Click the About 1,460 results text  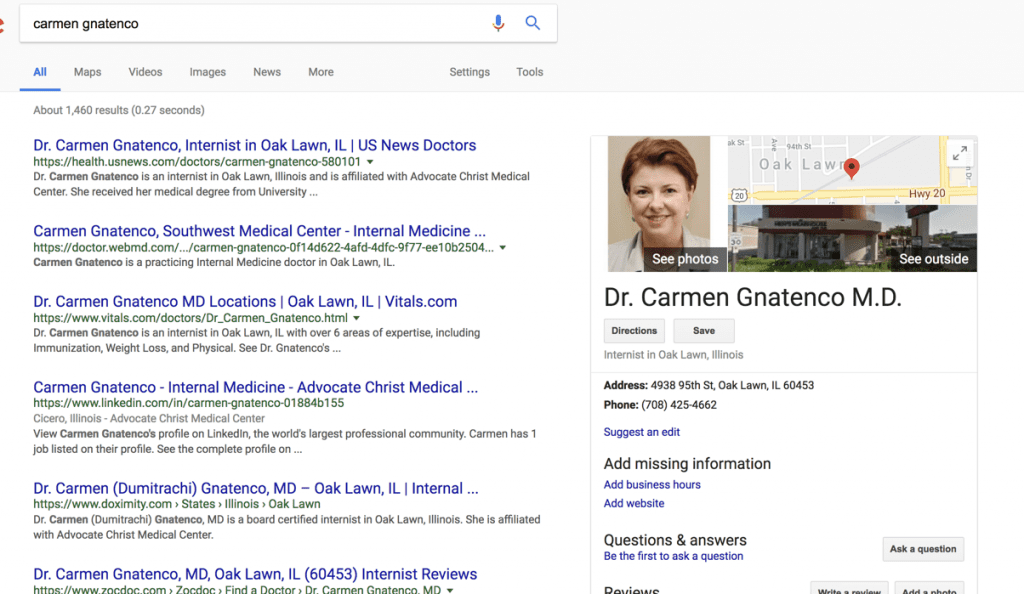click(x=119, y=110)
